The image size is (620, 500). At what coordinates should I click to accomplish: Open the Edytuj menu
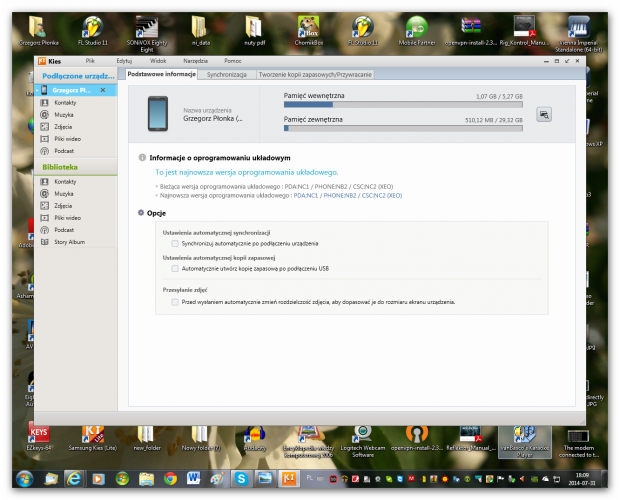pyautogui.click(x=124, y=61)
